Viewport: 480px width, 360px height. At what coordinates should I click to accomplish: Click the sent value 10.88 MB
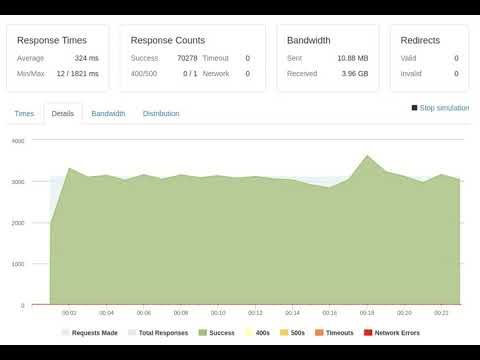(x=353, y=58)
